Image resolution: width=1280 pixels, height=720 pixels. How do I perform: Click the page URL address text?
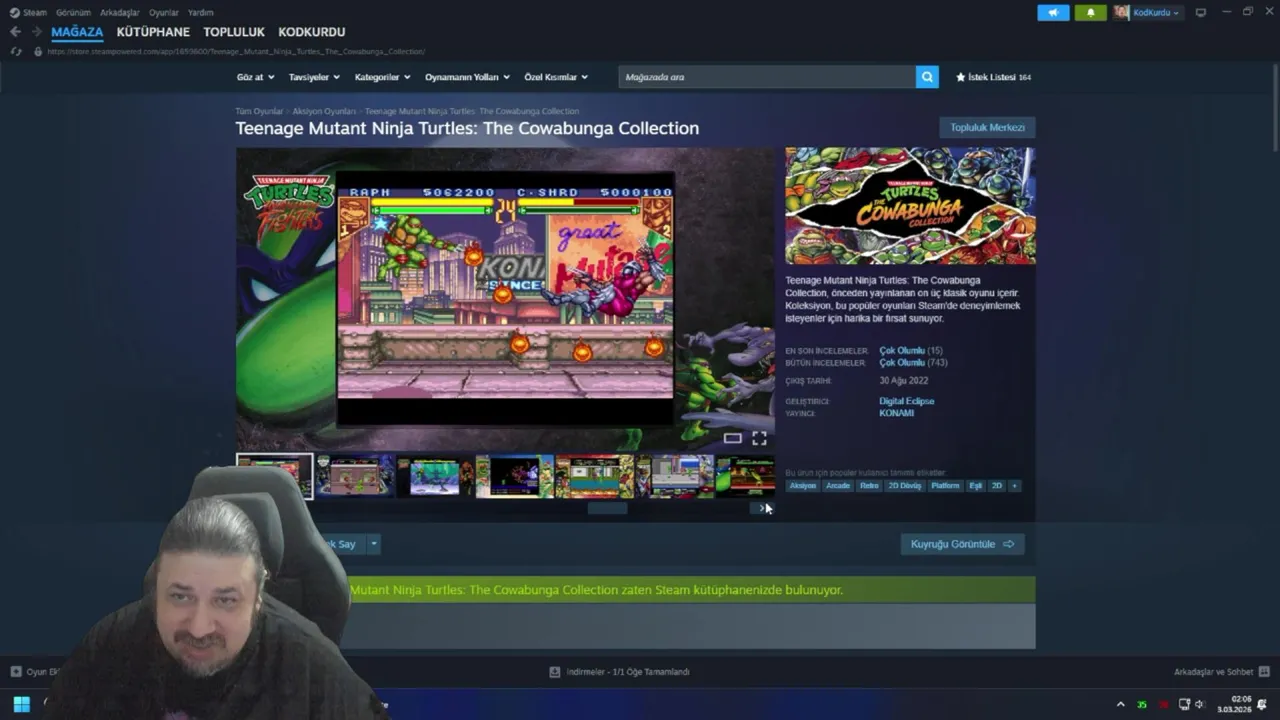(236, 51)
